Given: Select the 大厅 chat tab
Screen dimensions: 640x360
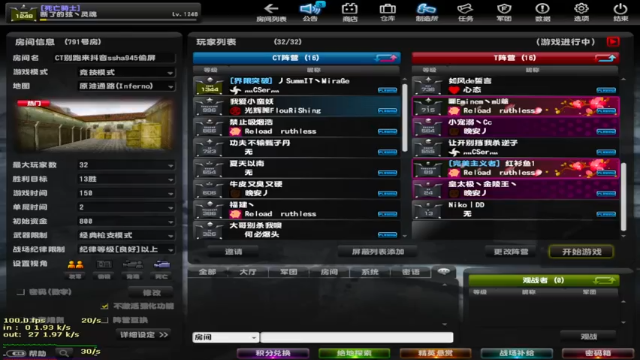Looking at the screenshot, I should 248,272.
